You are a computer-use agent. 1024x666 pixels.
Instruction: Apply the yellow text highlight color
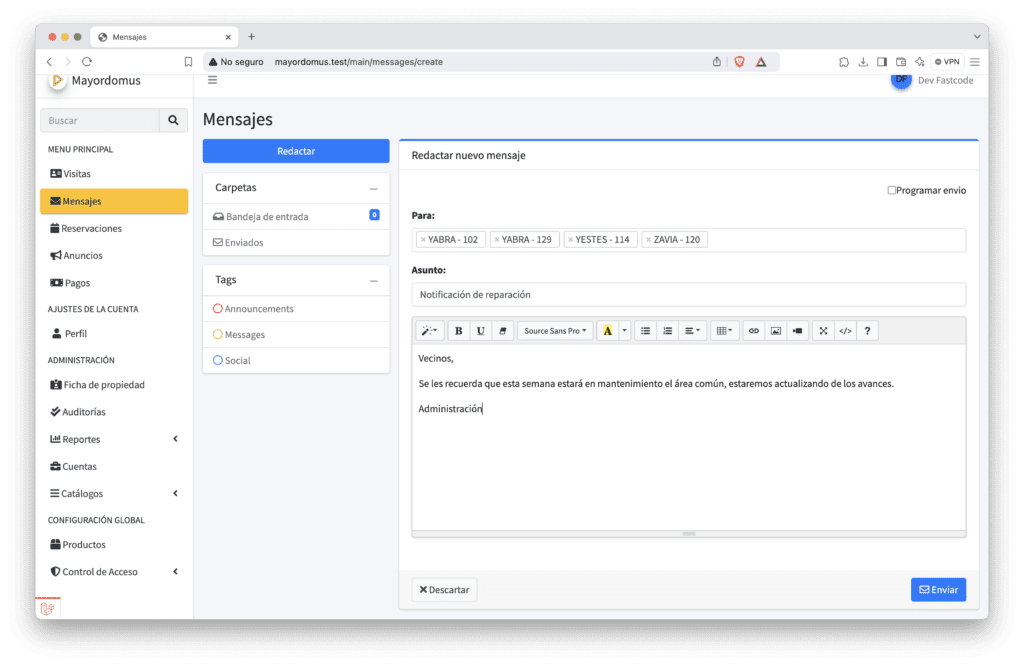(x=606, y=331)
